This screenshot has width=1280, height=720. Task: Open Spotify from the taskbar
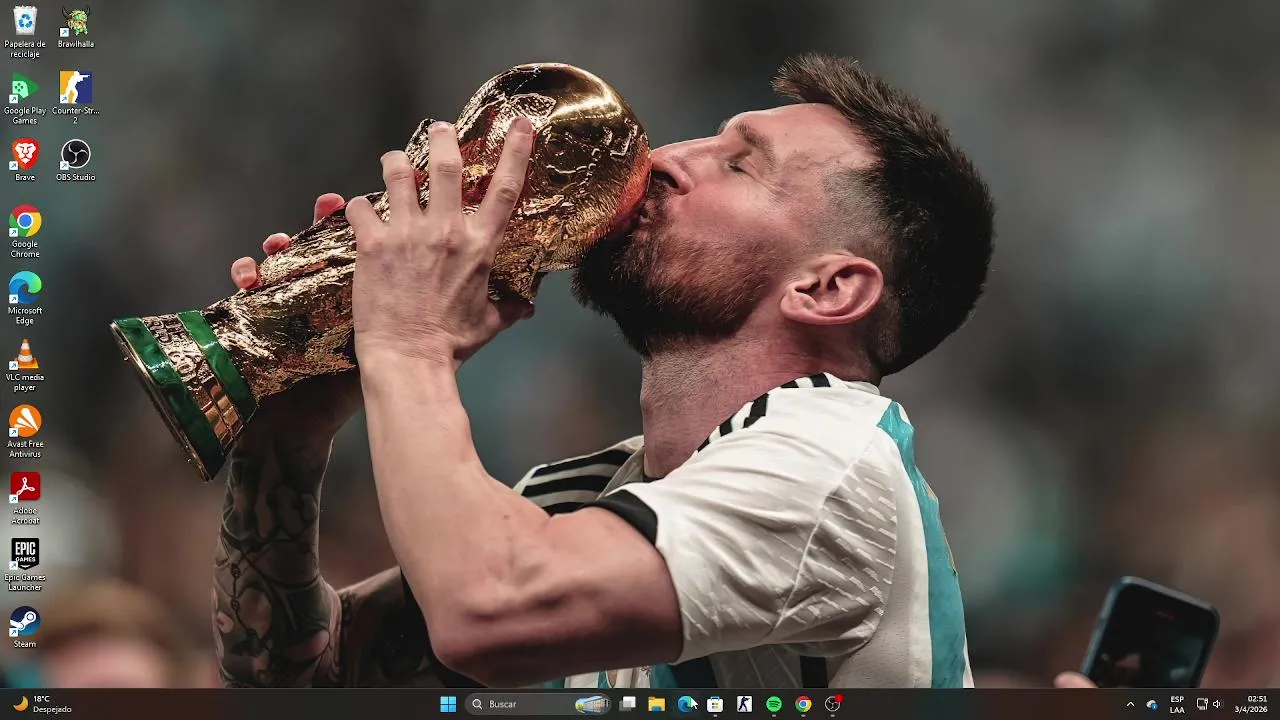point(774,704)
